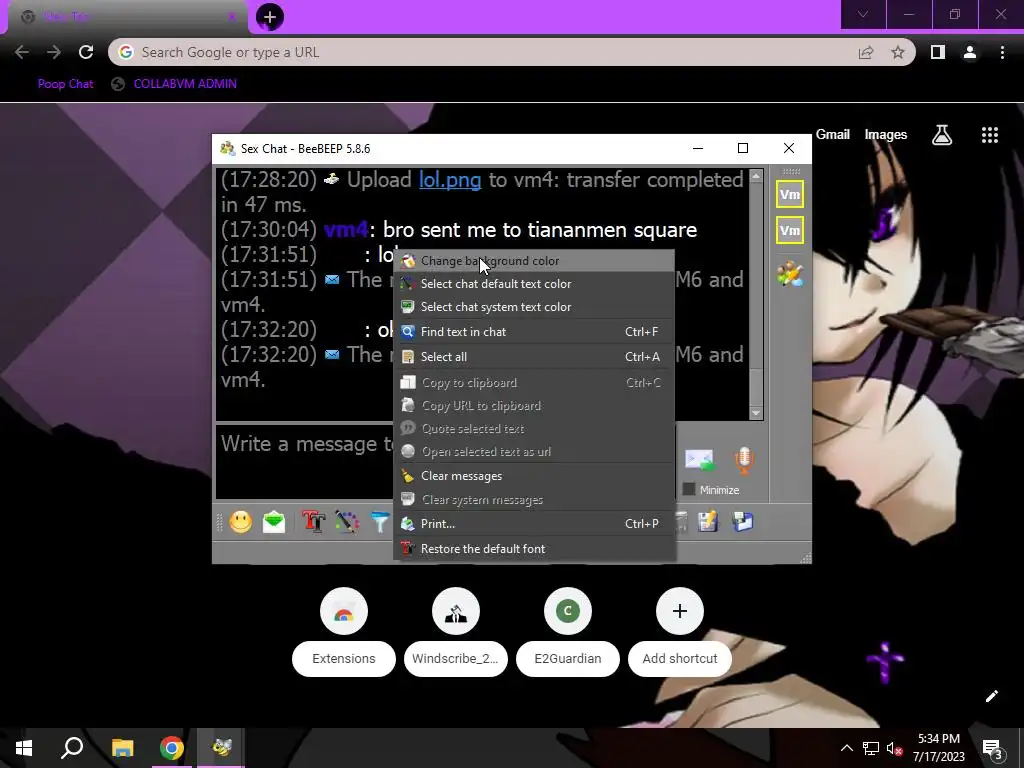
Task: Choose Restore the default font
Action: [534, 549]
